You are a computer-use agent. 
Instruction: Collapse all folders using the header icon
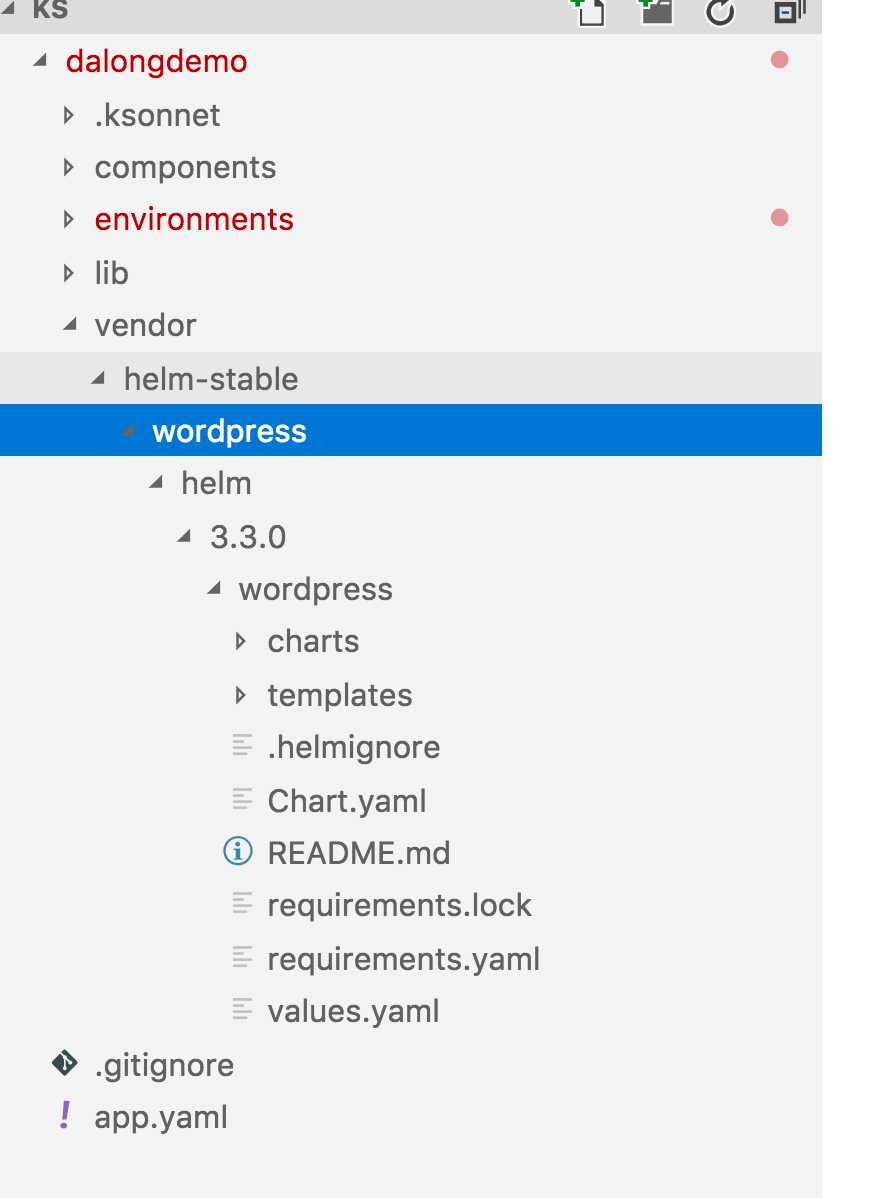click(789, 11)
